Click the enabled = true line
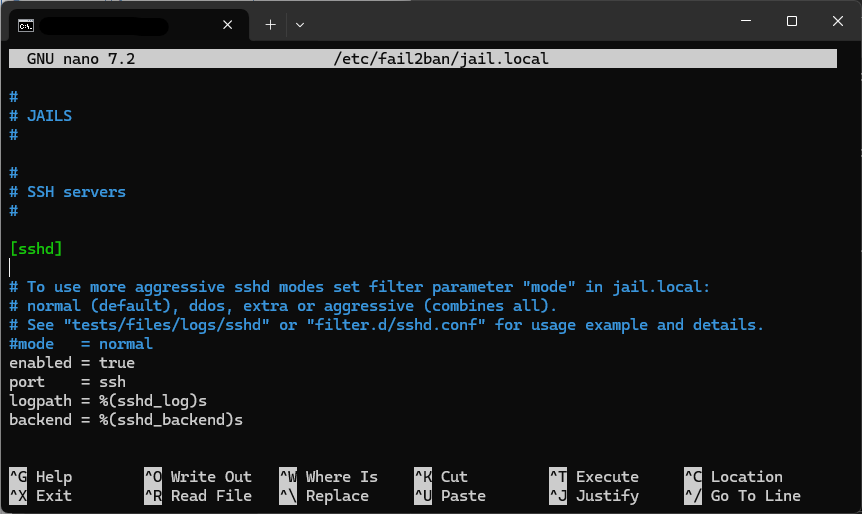Viewport: 862px width, 514px height. point(72,363)
